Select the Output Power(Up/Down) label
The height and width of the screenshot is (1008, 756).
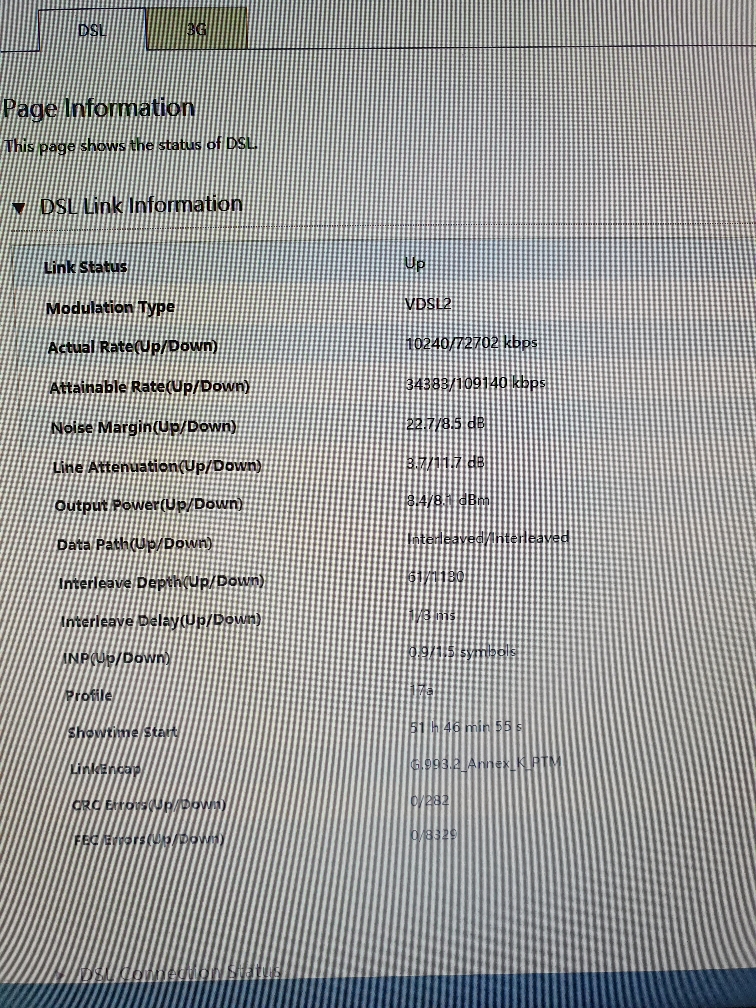[149, 505]
